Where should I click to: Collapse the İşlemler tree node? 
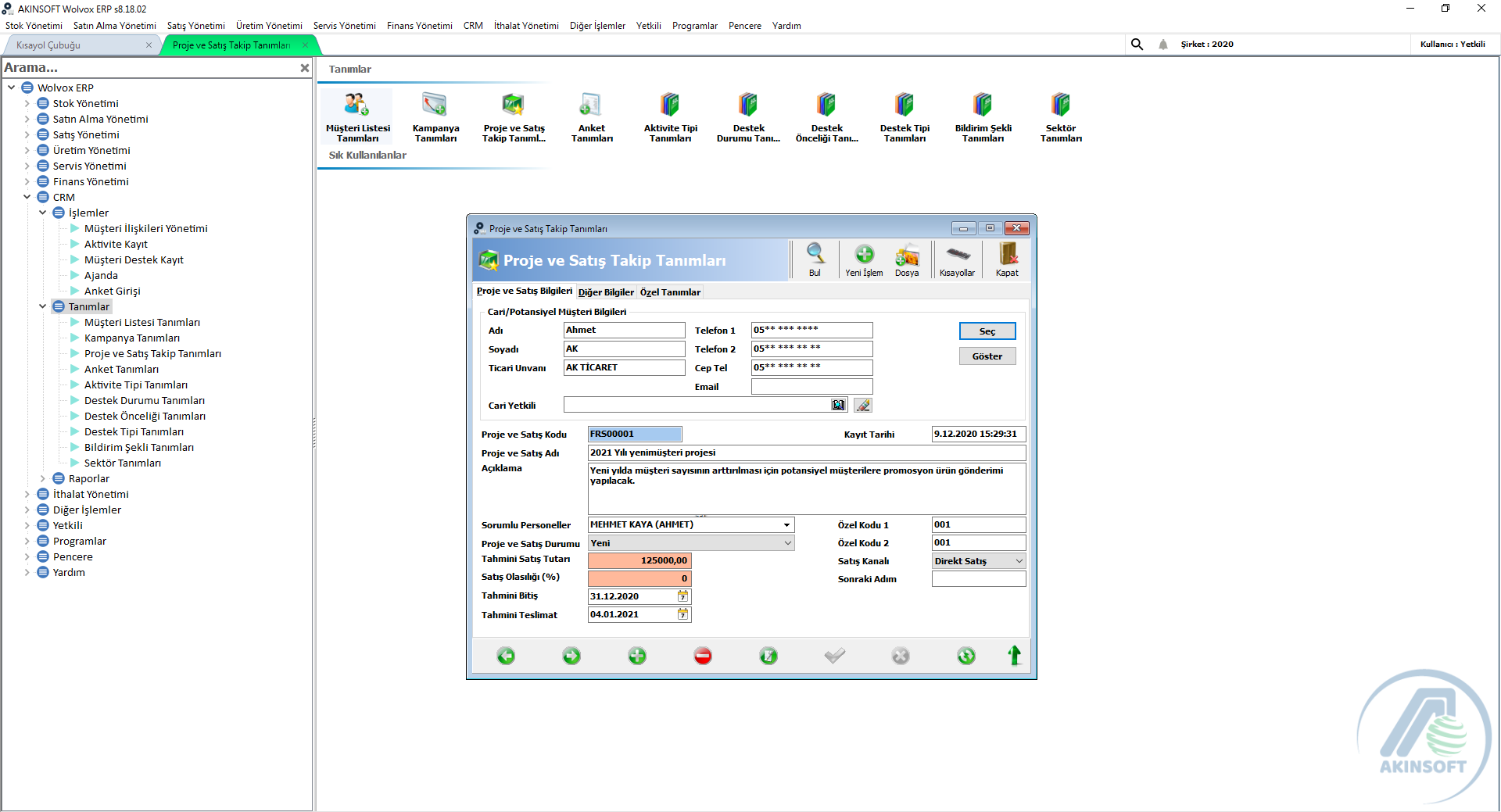[43, 213]
